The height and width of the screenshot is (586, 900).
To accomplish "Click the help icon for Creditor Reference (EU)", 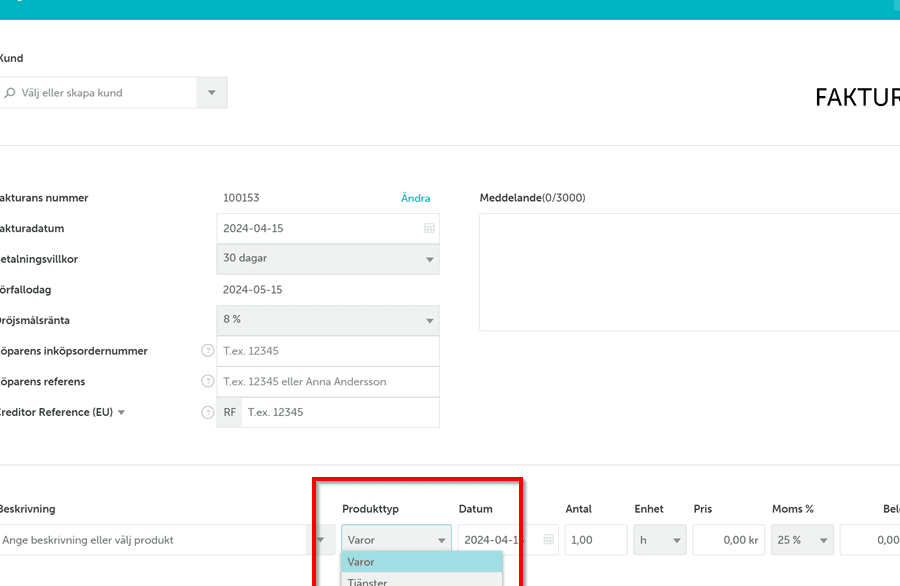I will 208,412.
